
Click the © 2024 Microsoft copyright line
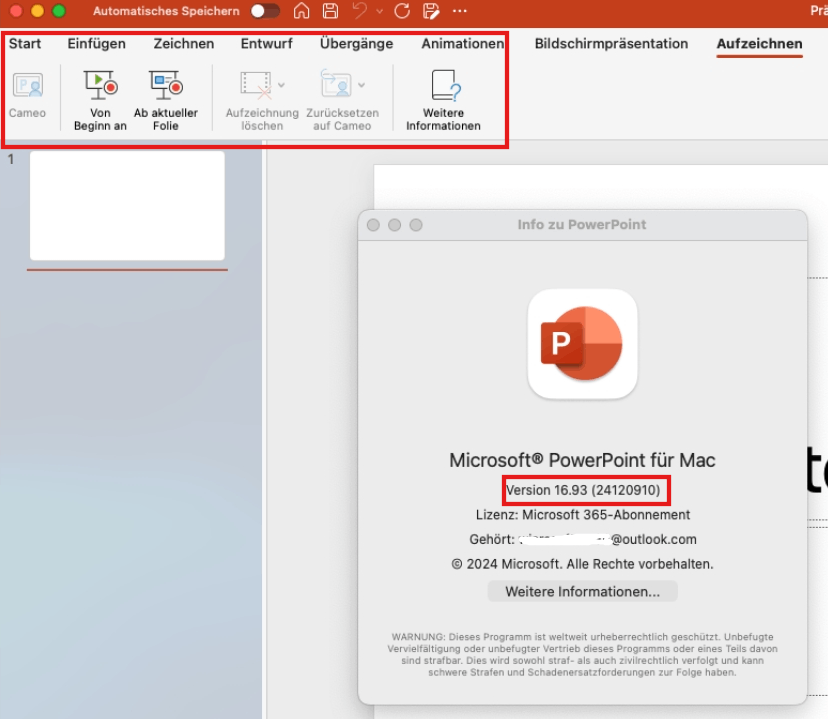582,564
